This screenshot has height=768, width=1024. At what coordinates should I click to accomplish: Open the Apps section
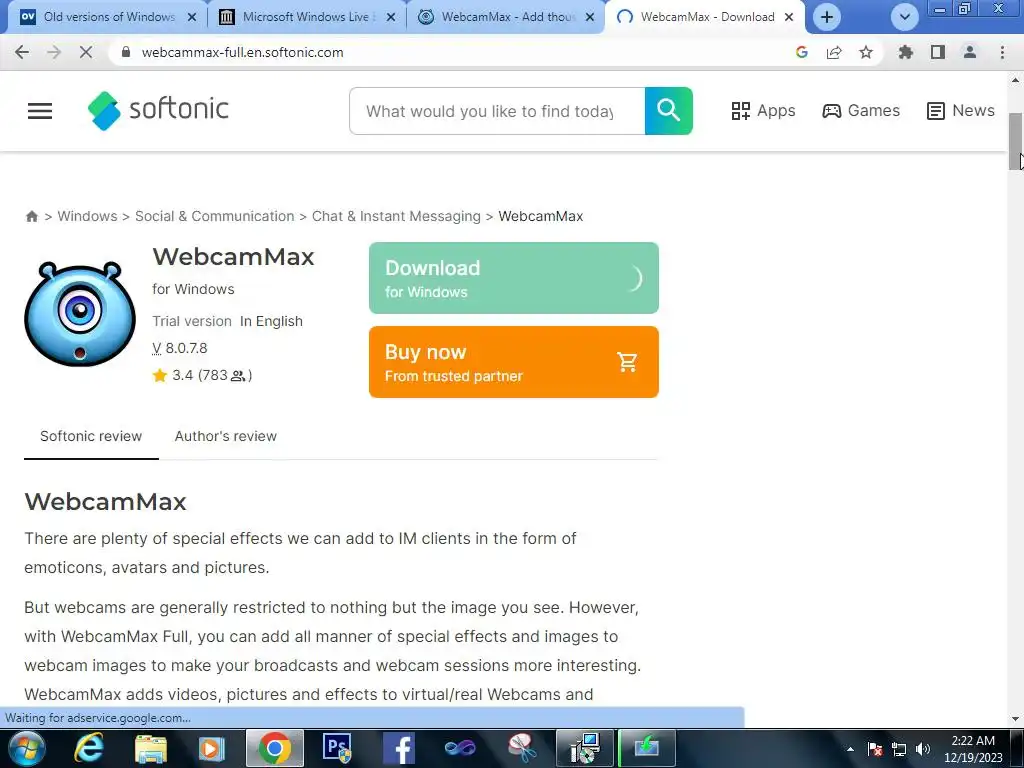click(x=763, y=111)
